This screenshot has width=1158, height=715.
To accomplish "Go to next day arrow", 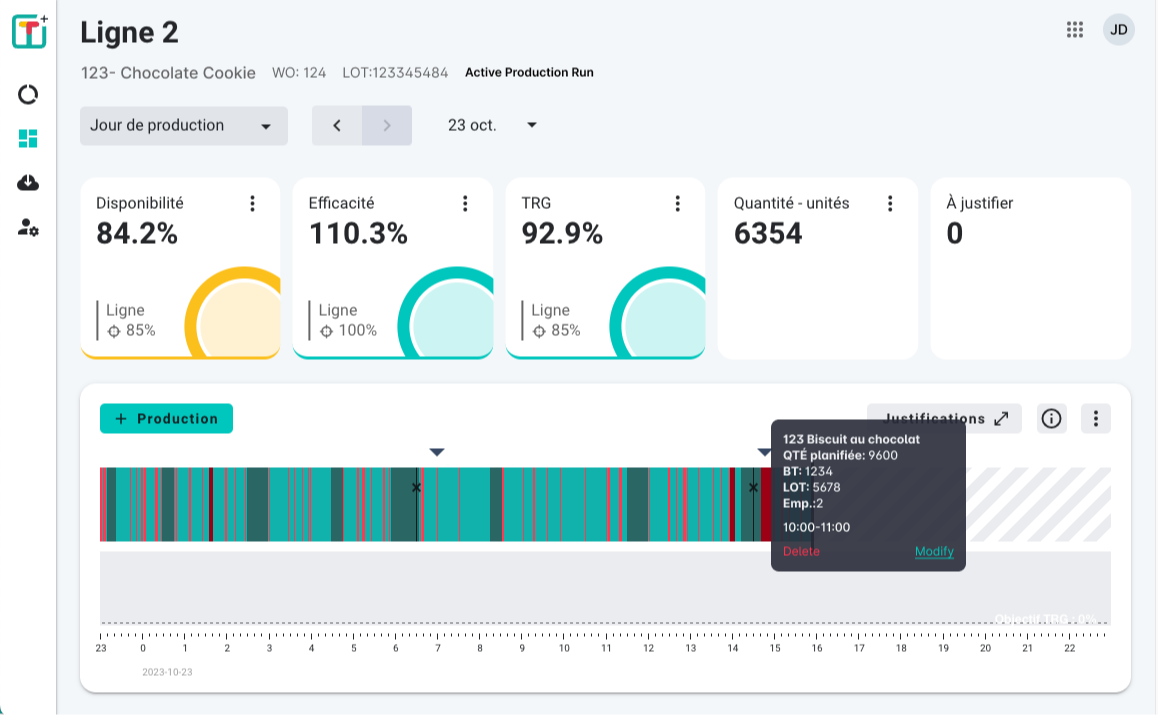I will point(387,126).
